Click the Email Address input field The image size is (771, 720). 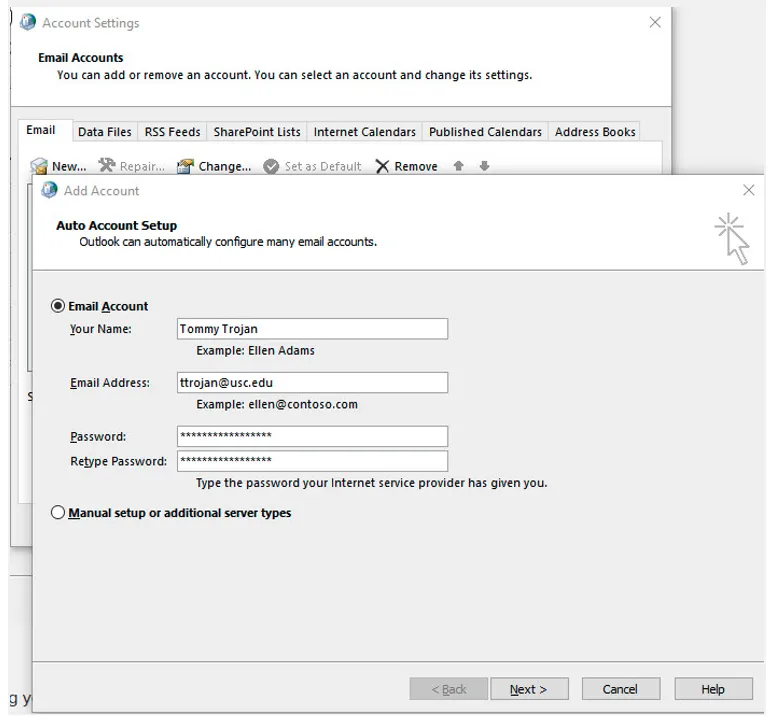tap(312, 383)
